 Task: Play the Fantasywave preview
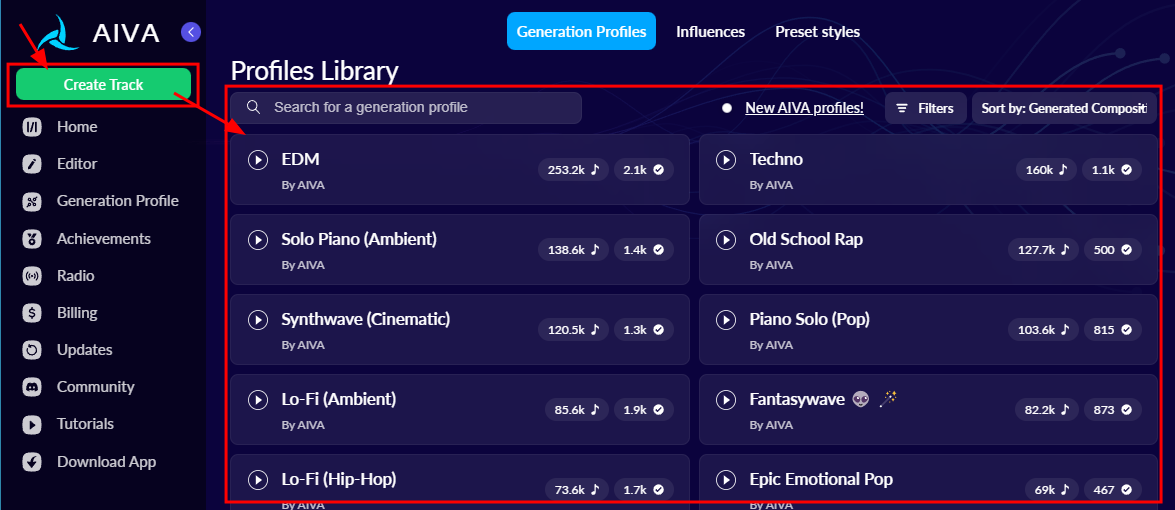tap(725, 400)
